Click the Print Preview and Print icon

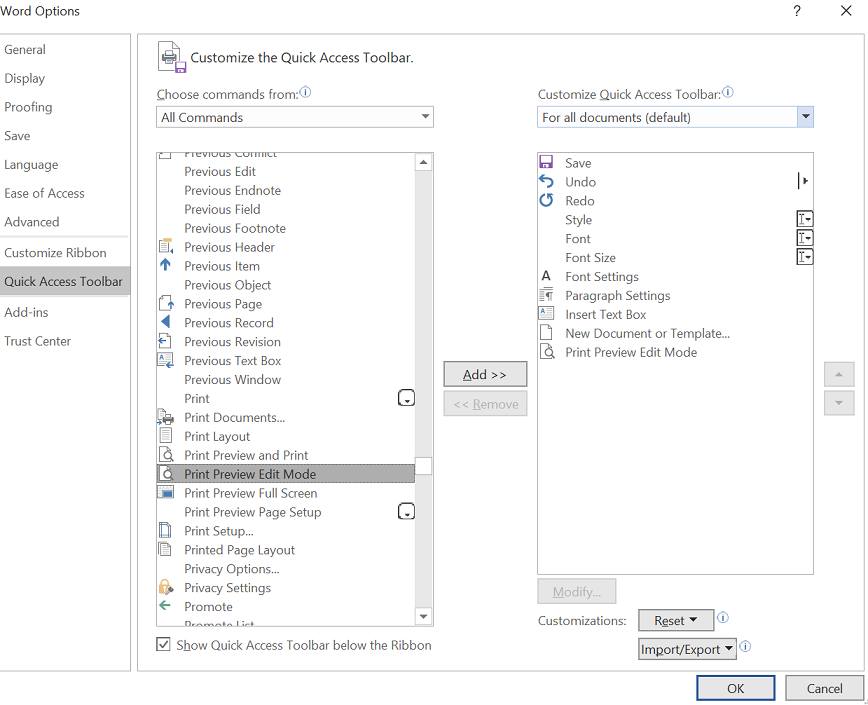(166, 454)
